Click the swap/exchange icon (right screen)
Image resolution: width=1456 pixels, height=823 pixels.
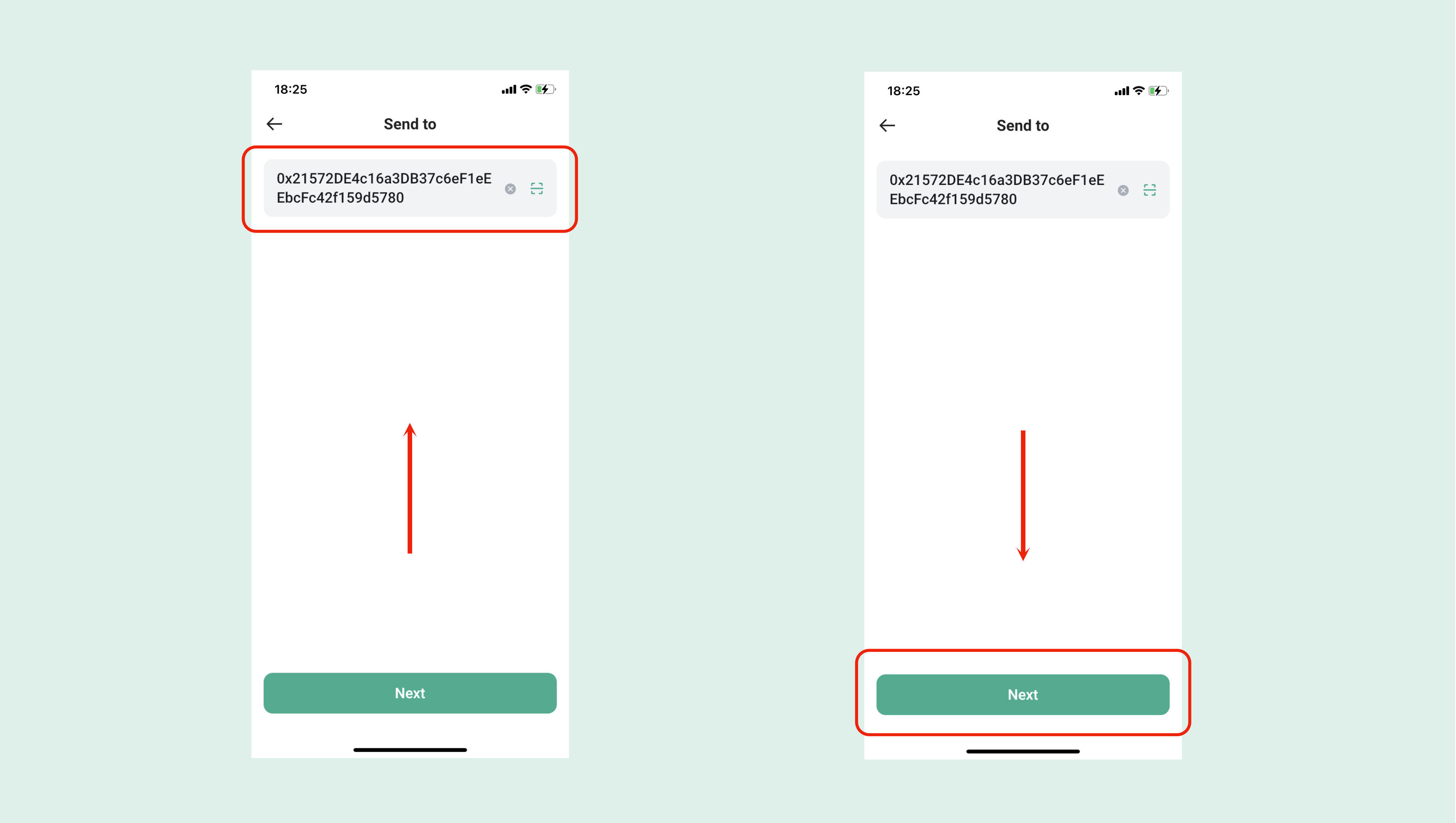point(1150,190)
